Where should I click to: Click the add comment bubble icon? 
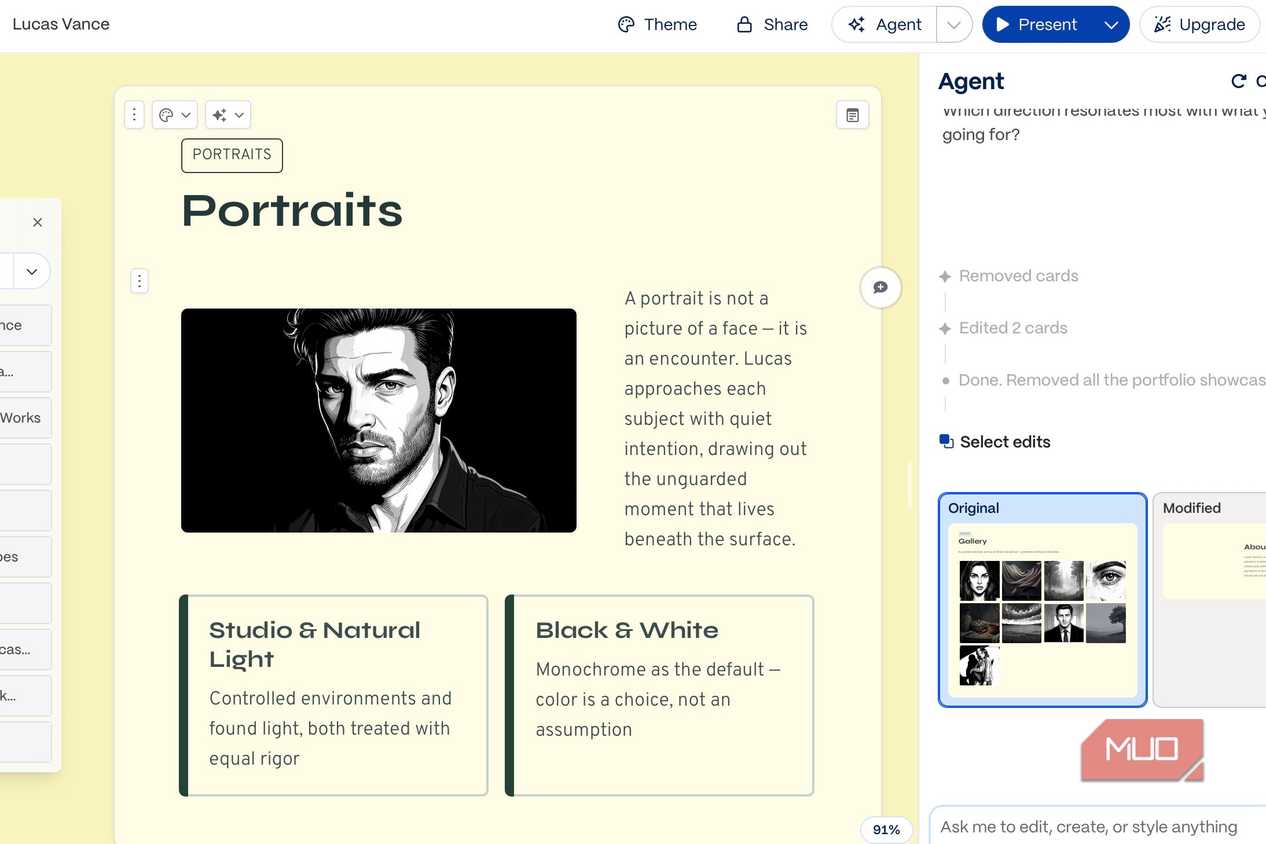(880, 287)
